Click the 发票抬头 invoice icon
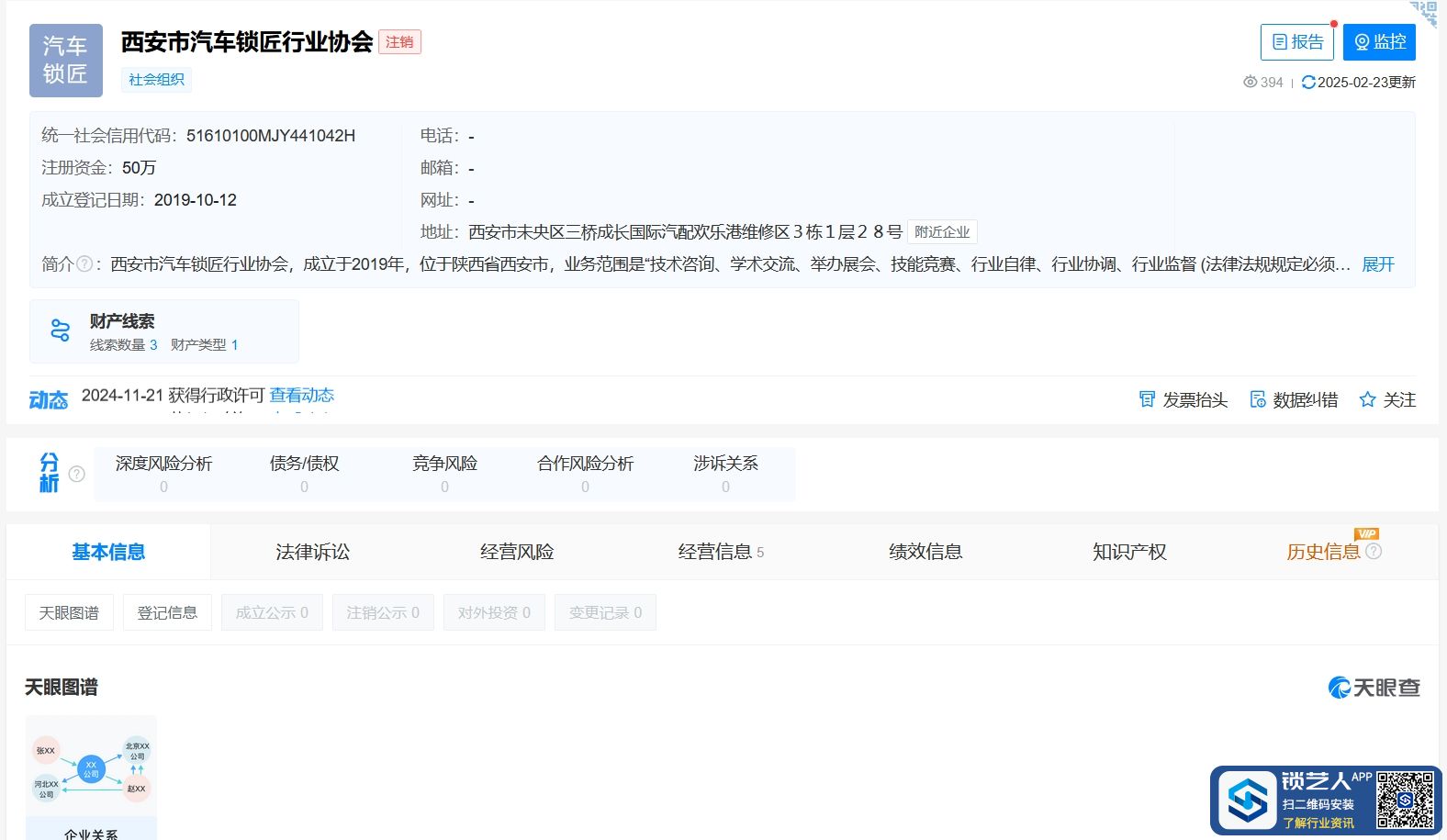 [x=1147, y=399]
